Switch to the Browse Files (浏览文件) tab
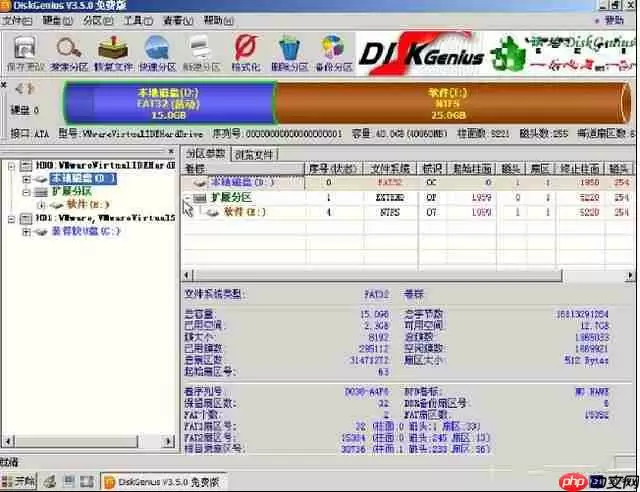Screen dimensions: 640x492 [x=257, y=154]
